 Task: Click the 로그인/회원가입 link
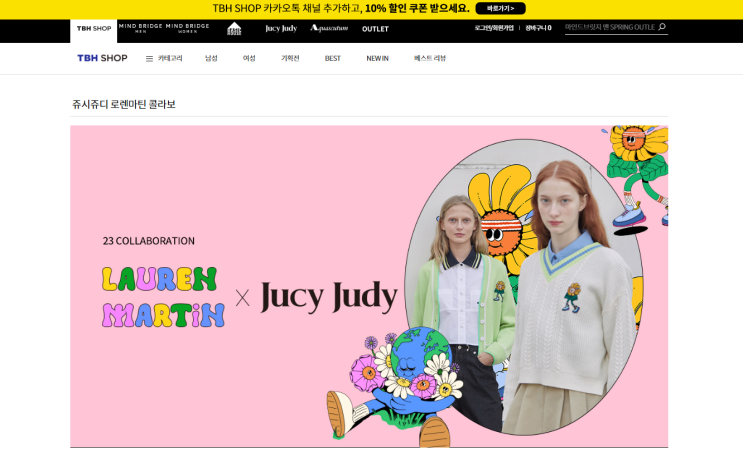494,28
